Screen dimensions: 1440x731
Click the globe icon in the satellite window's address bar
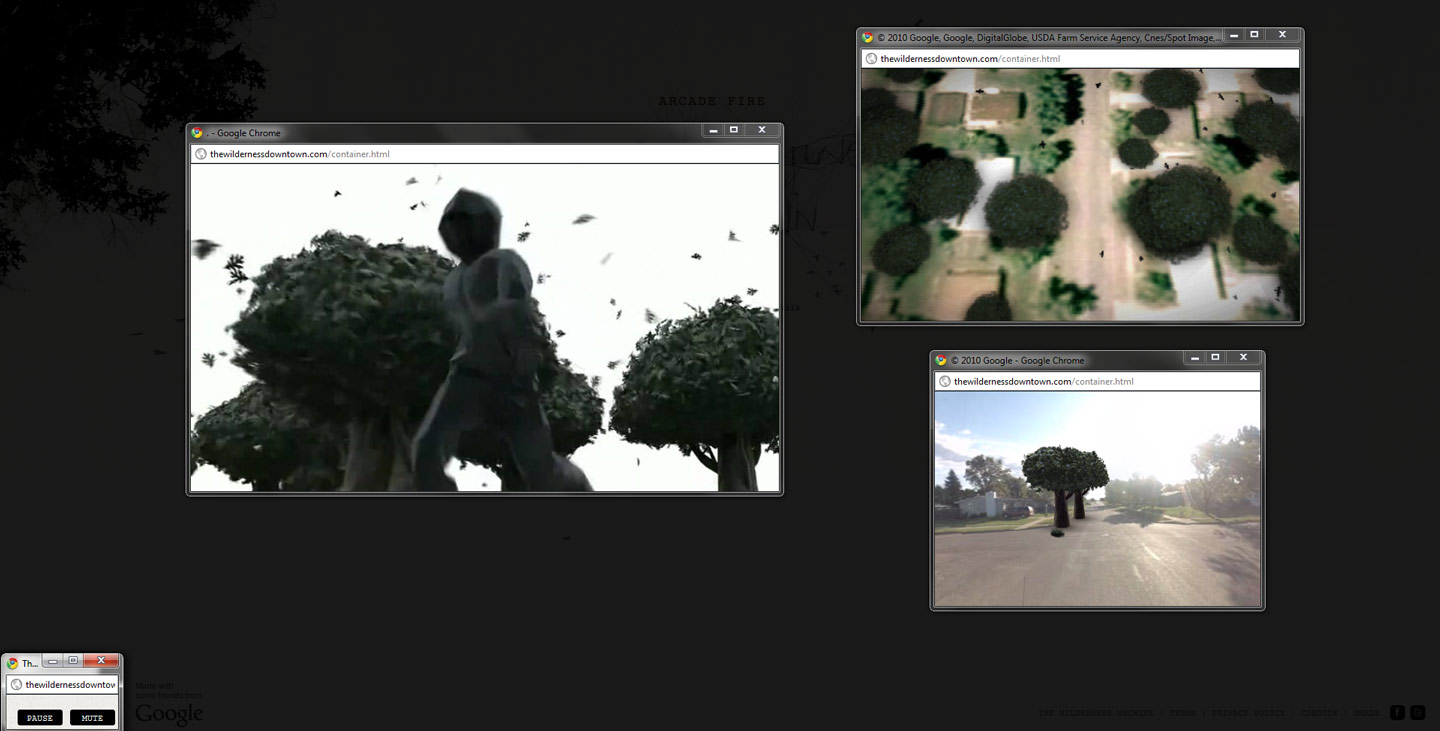pyautogui.click(x=872, y=59)
